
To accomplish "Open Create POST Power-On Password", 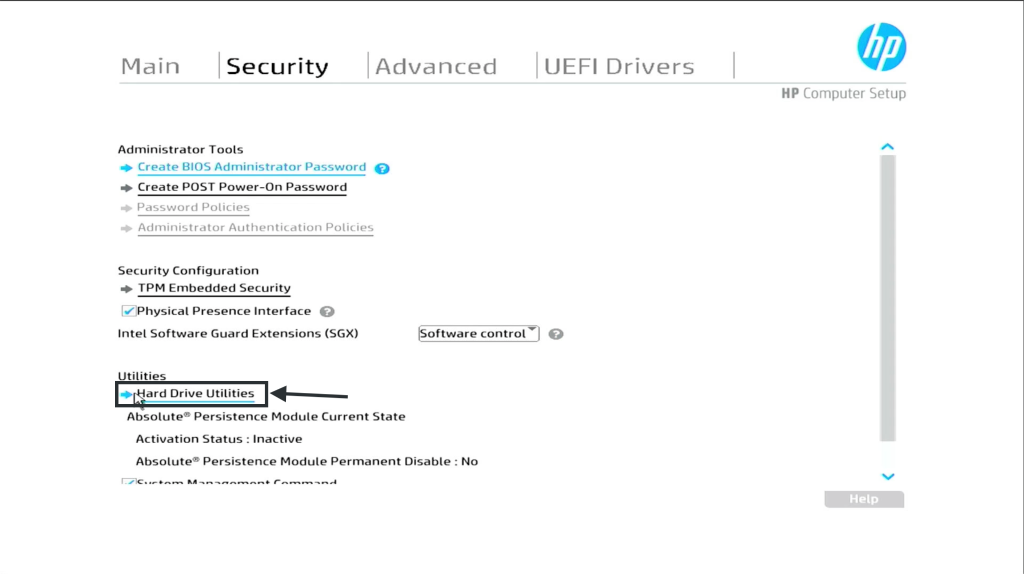I will pyautogui.click(x=242, y=187).
